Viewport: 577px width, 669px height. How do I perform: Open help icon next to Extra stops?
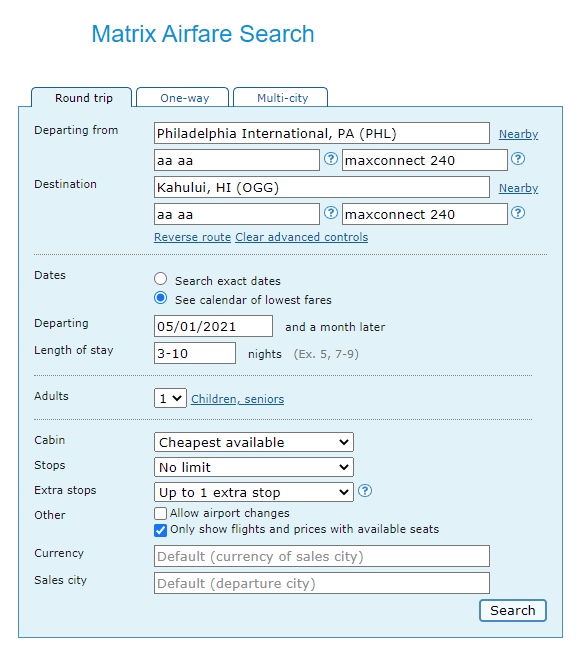tap(365, 491)
